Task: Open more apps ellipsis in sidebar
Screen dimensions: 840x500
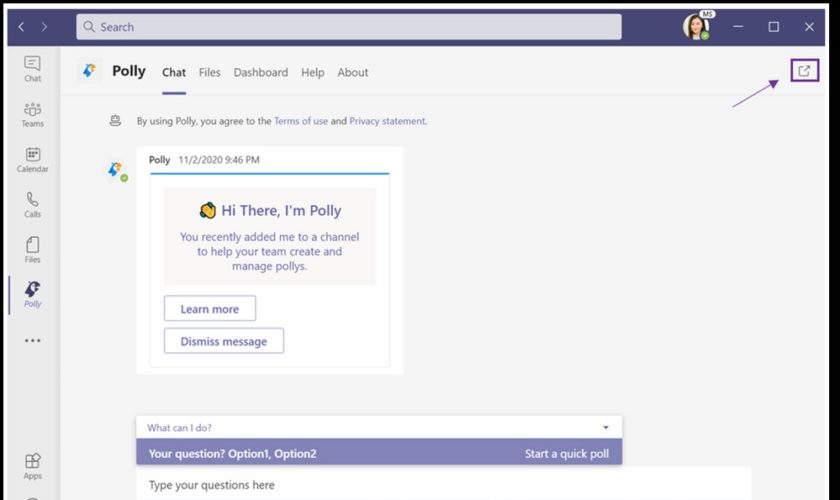Action: click(32, 341)
